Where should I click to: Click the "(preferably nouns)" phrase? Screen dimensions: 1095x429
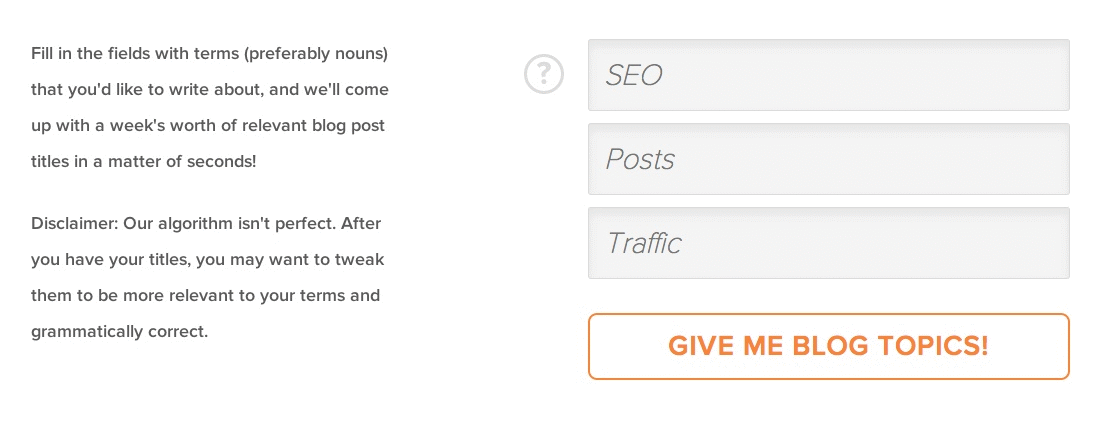point(316,54)
